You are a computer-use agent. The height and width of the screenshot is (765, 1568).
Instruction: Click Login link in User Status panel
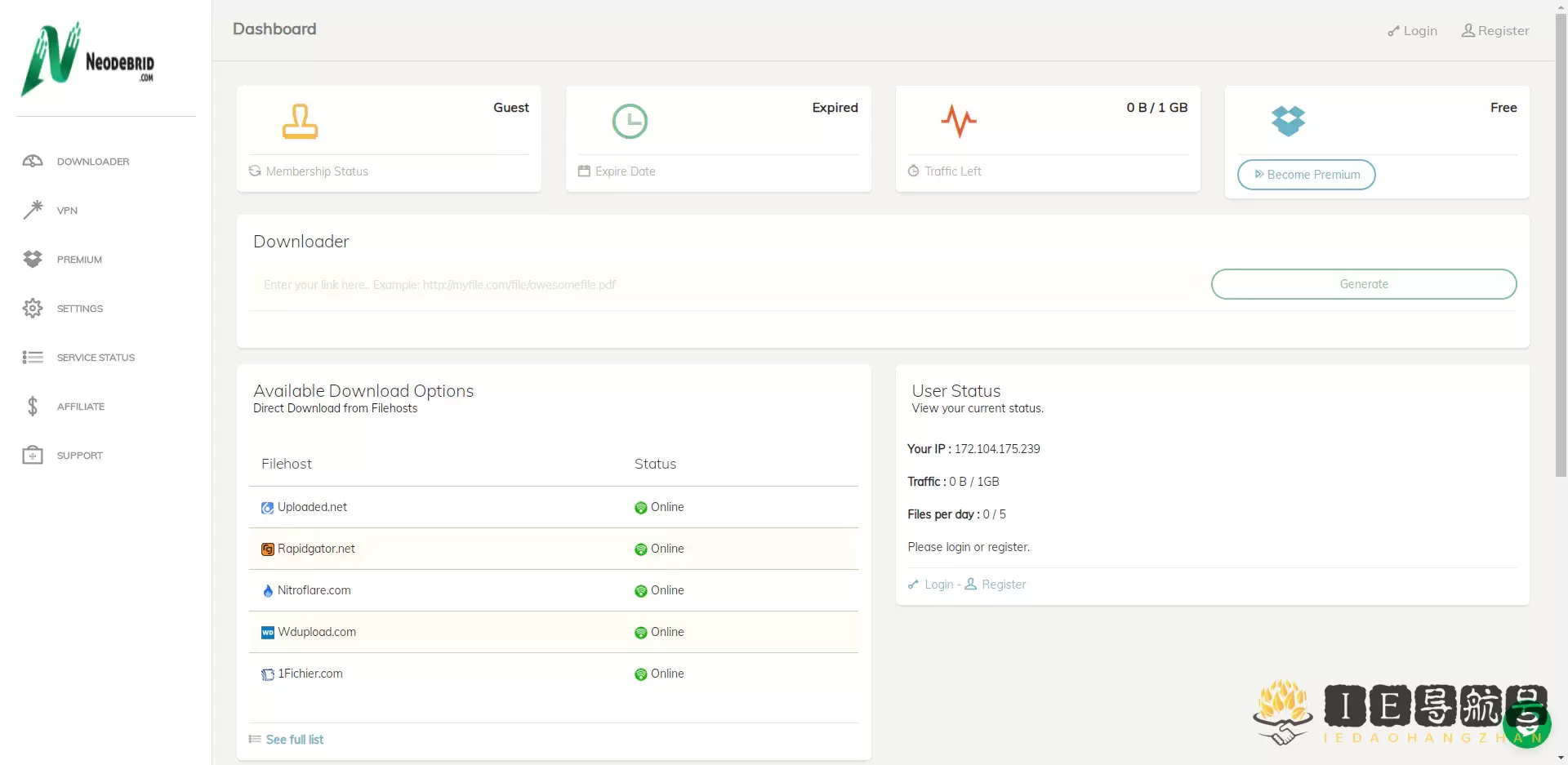click(938, 585)
